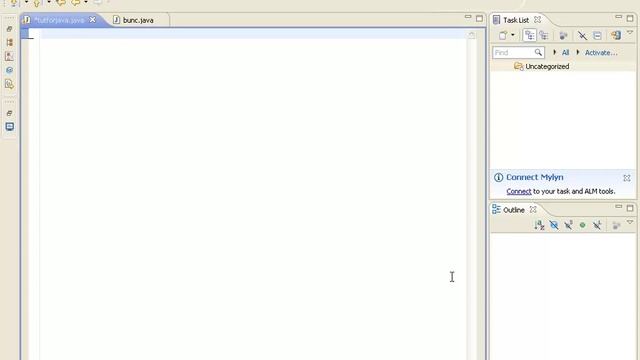Dismiss the Connect Mylyn notice
This screenshot has height=360, width=640.
(x=627, y=178)
